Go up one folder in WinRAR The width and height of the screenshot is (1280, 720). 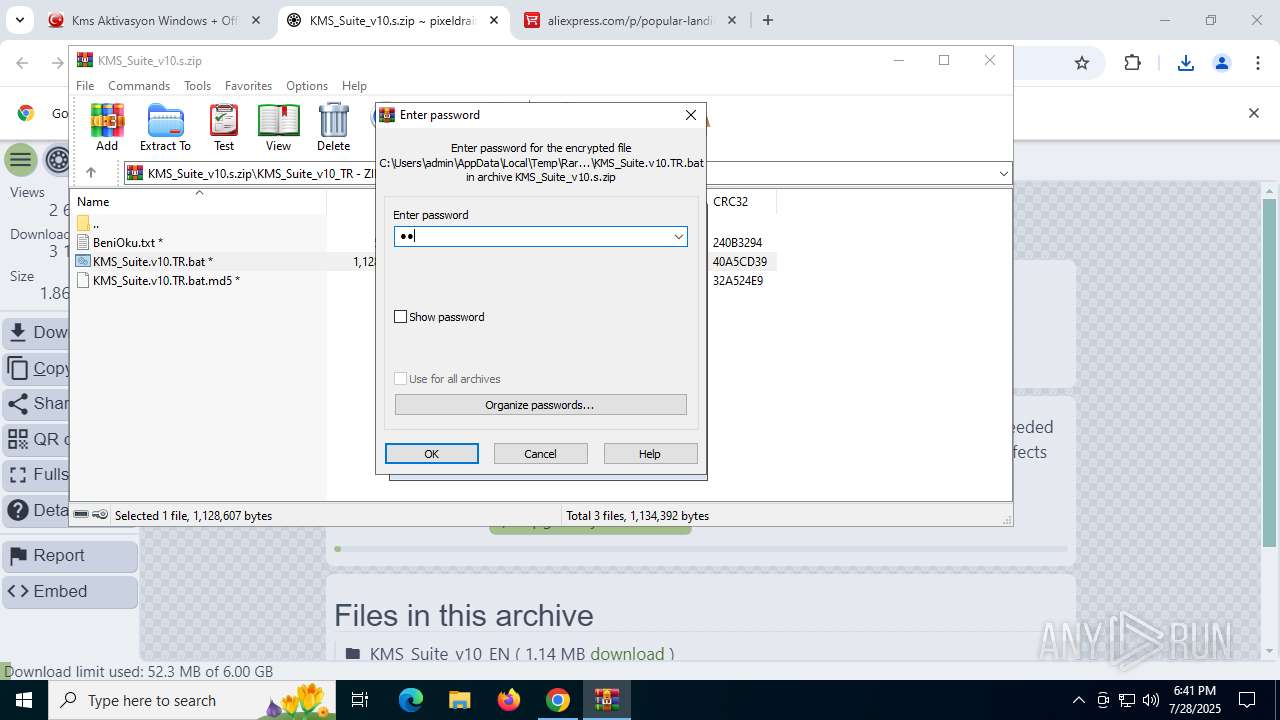click(90, 173)
